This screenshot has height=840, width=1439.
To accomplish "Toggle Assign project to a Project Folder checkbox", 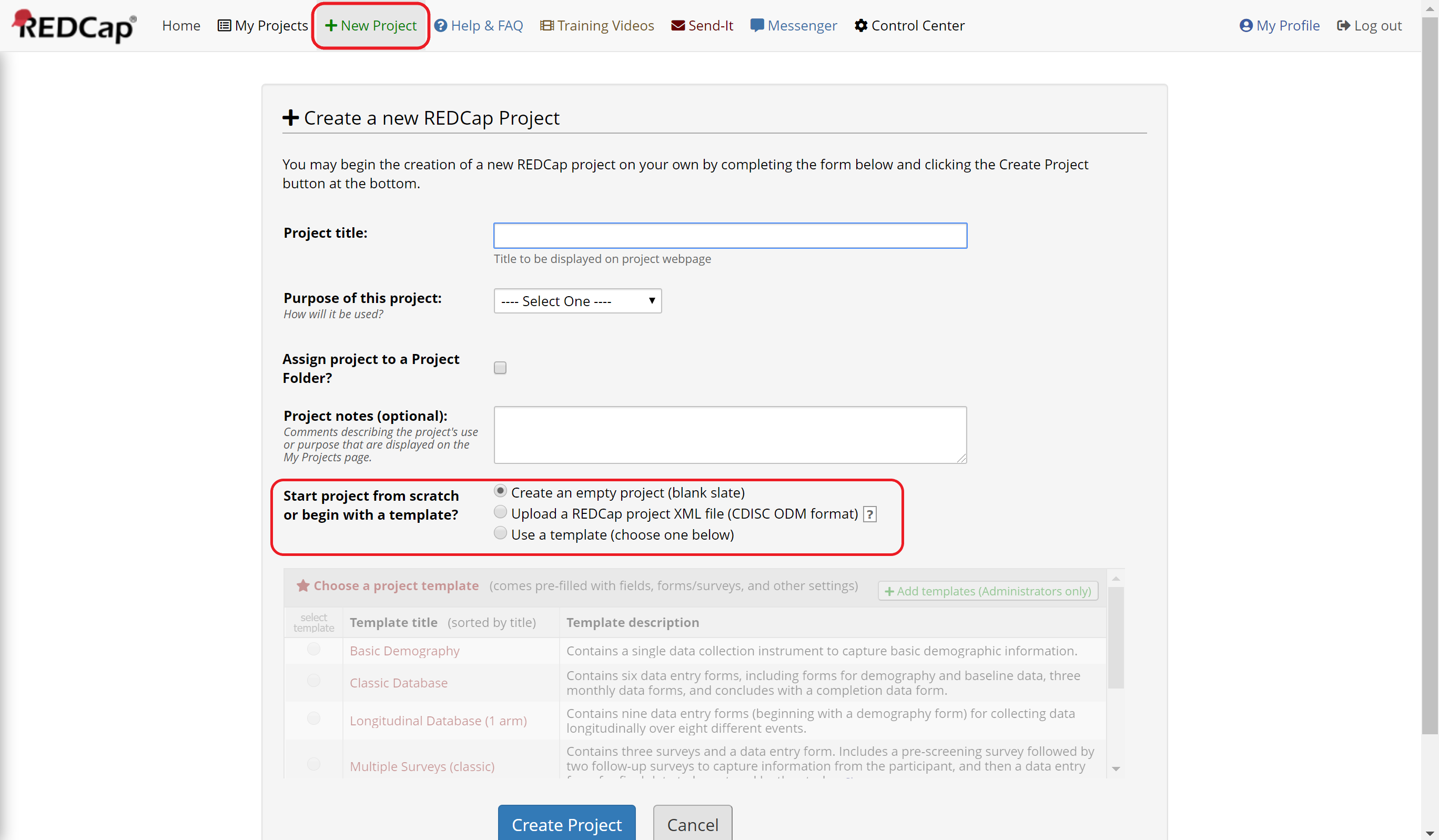I will (500, 366).
